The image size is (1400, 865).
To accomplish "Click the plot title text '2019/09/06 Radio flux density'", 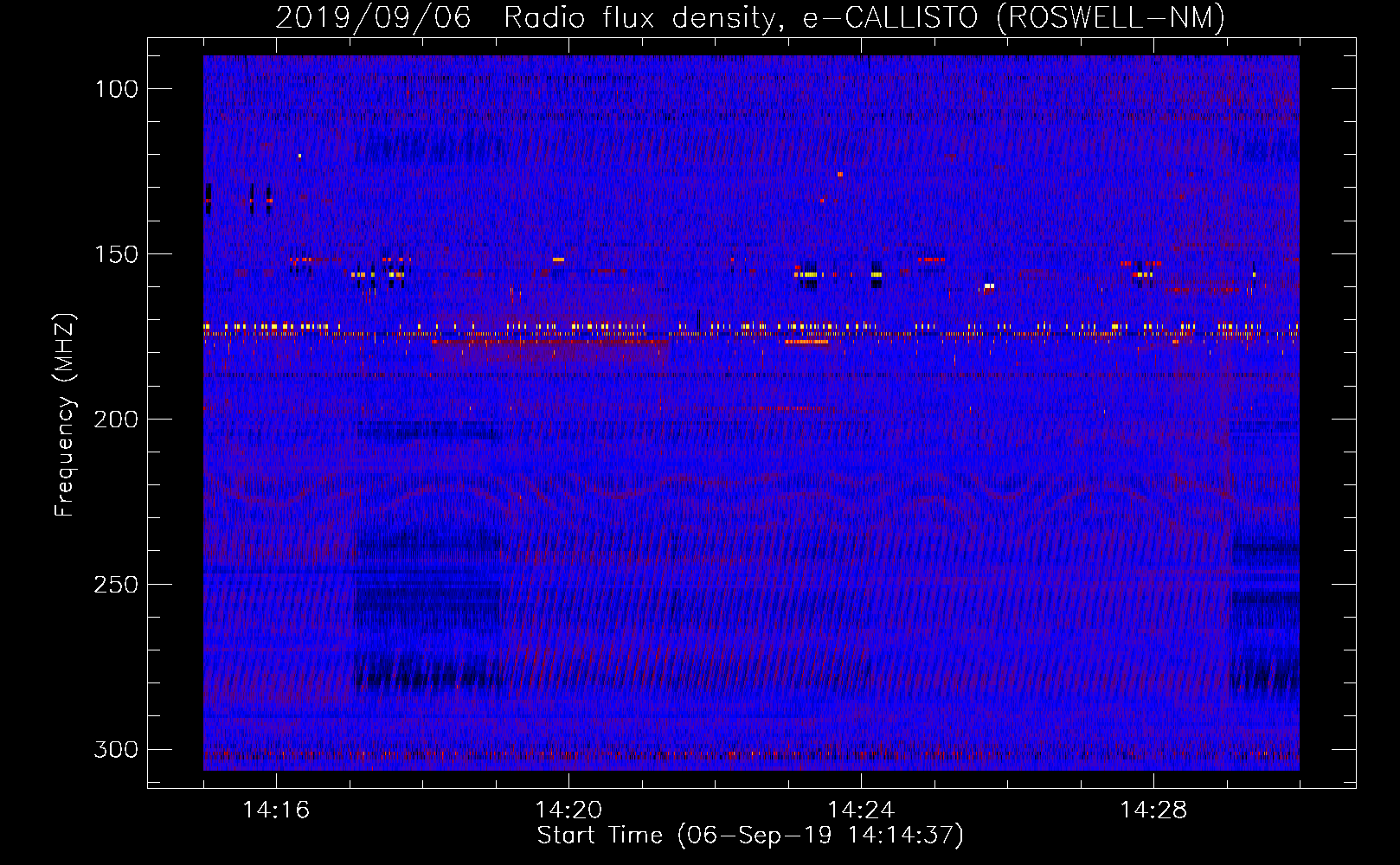I will tap(526, 17).
